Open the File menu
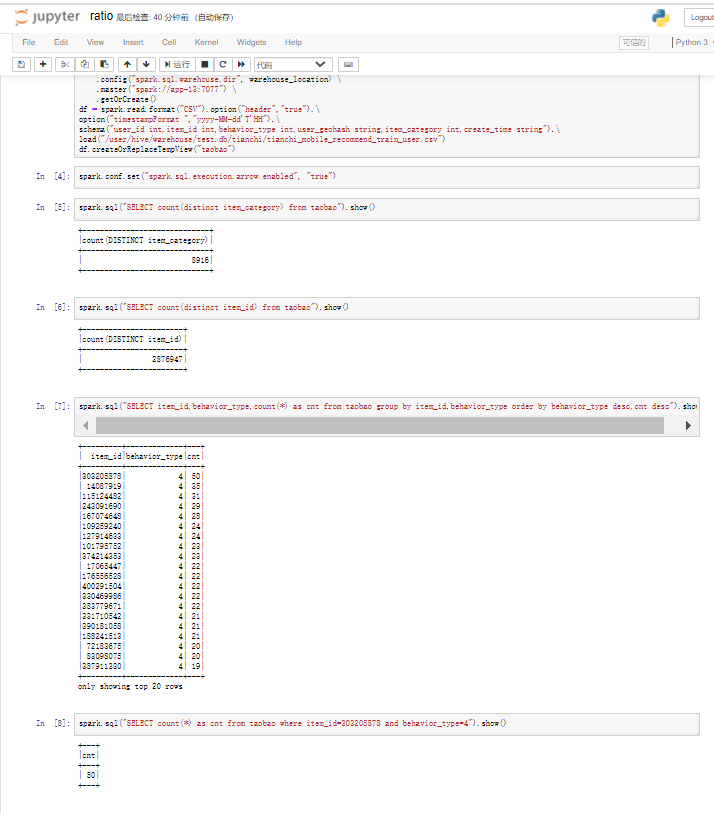The height and width of the screenshot is (813, 714). click(x=29, y=43)
